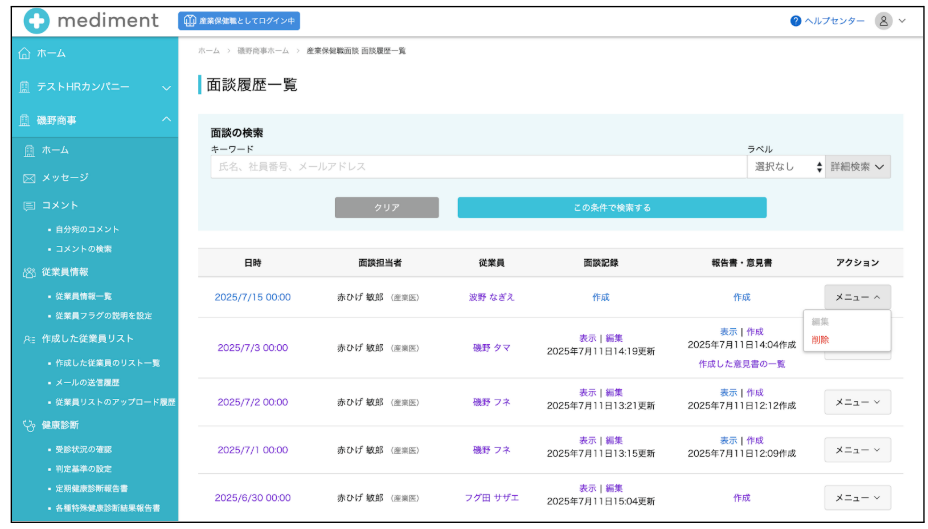The height and width of the screenshot is (529, 928).
Task: Open the 2025/7/3 00:00 interview date link
Action: point(253,348)
